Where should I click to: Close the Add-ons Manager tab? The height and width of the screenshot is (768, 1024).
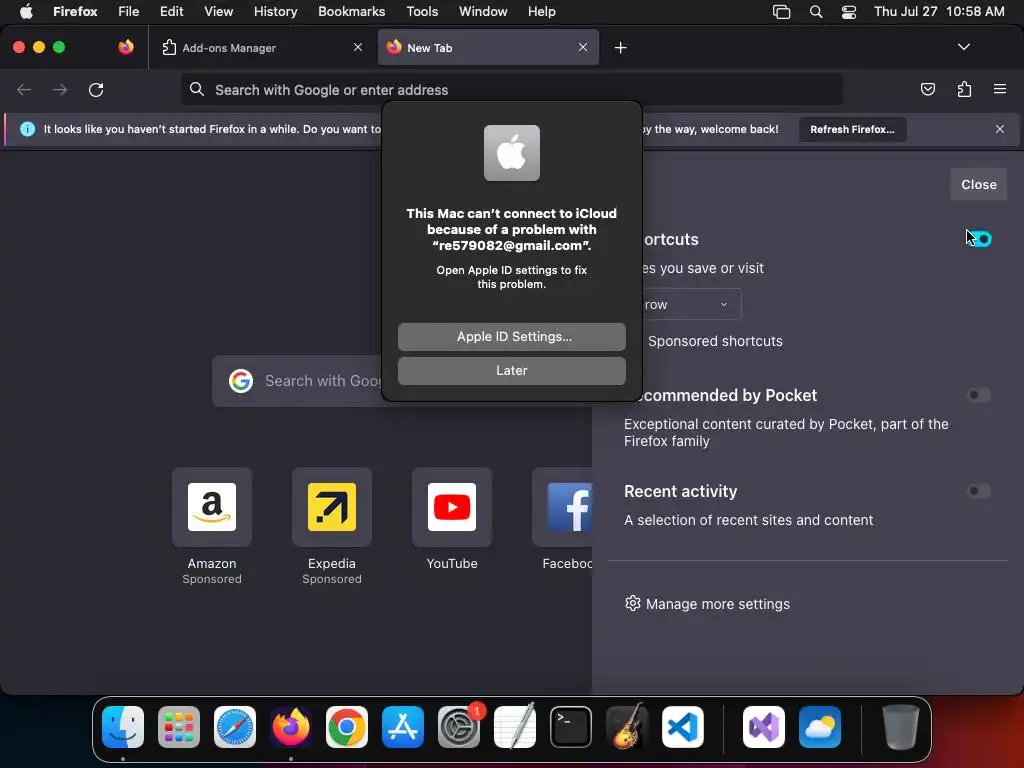click(358, 47)
